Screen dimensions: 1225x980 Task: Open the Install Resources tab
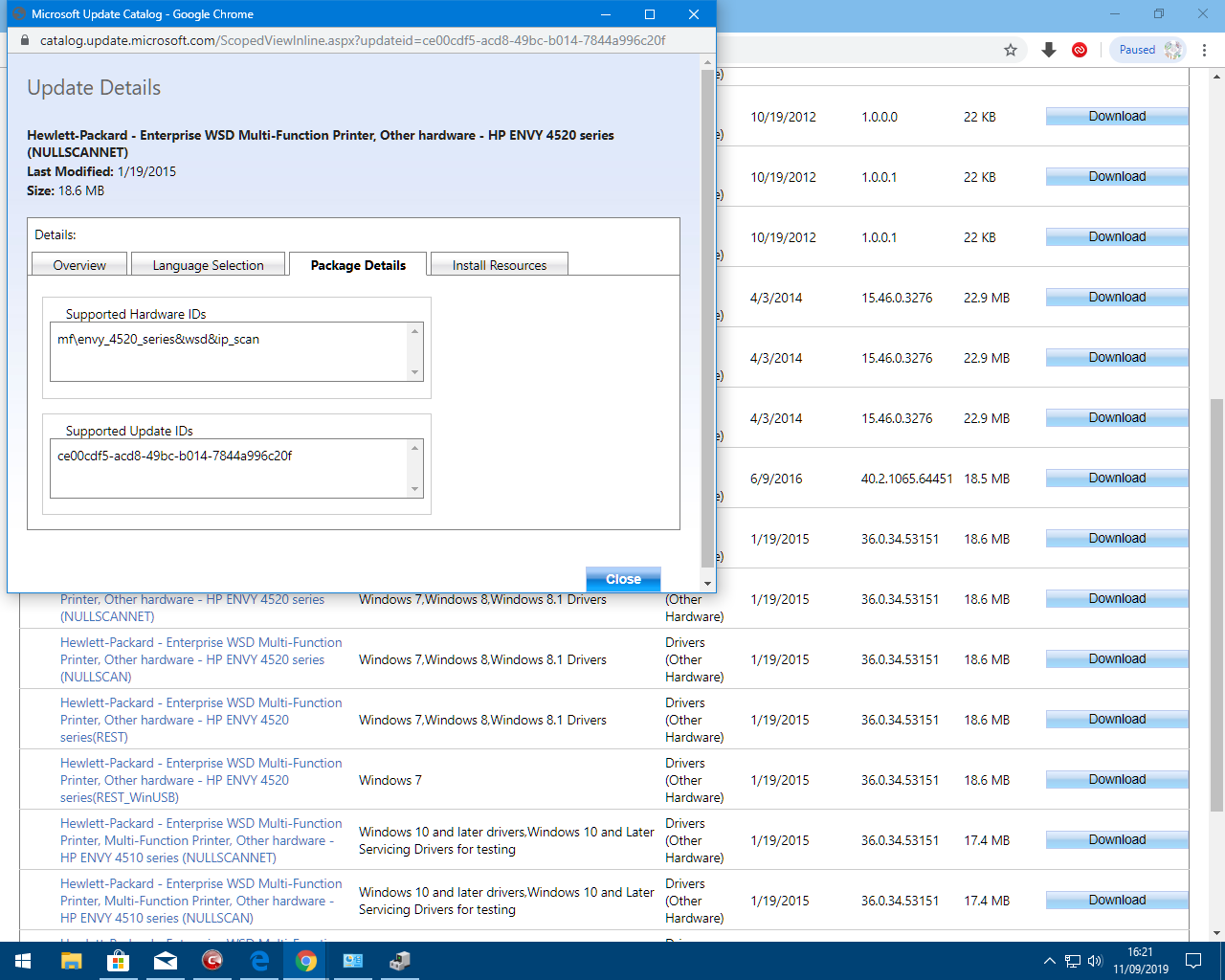point(500,265)
